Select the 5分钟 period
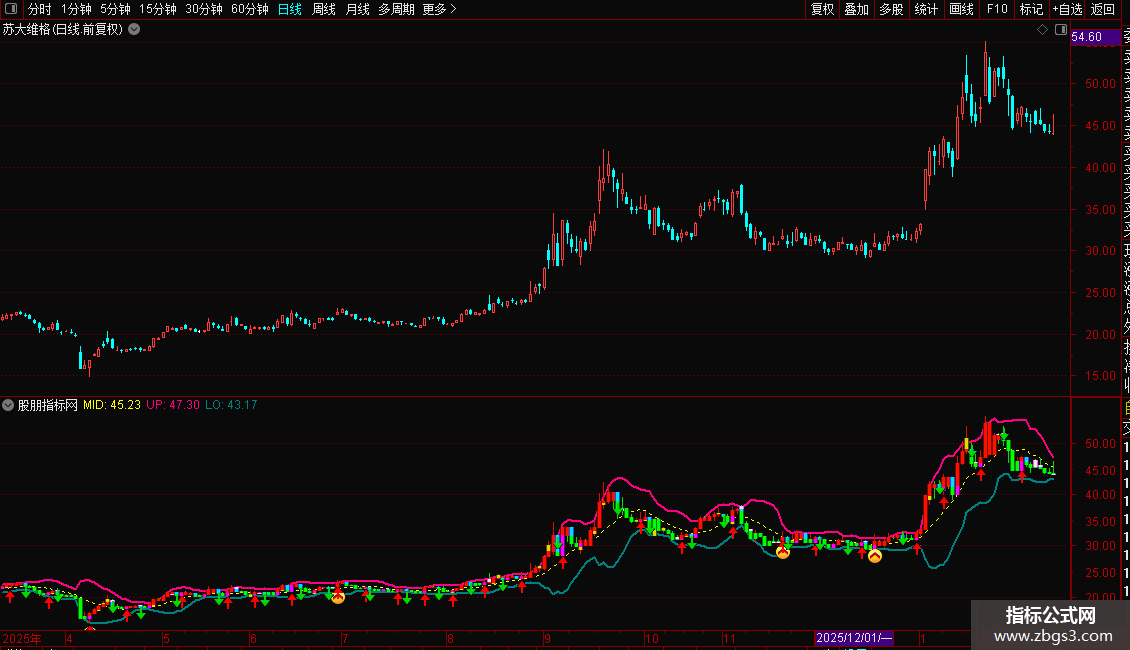This screenshot has height=650, width=1130. coord(115,9)
